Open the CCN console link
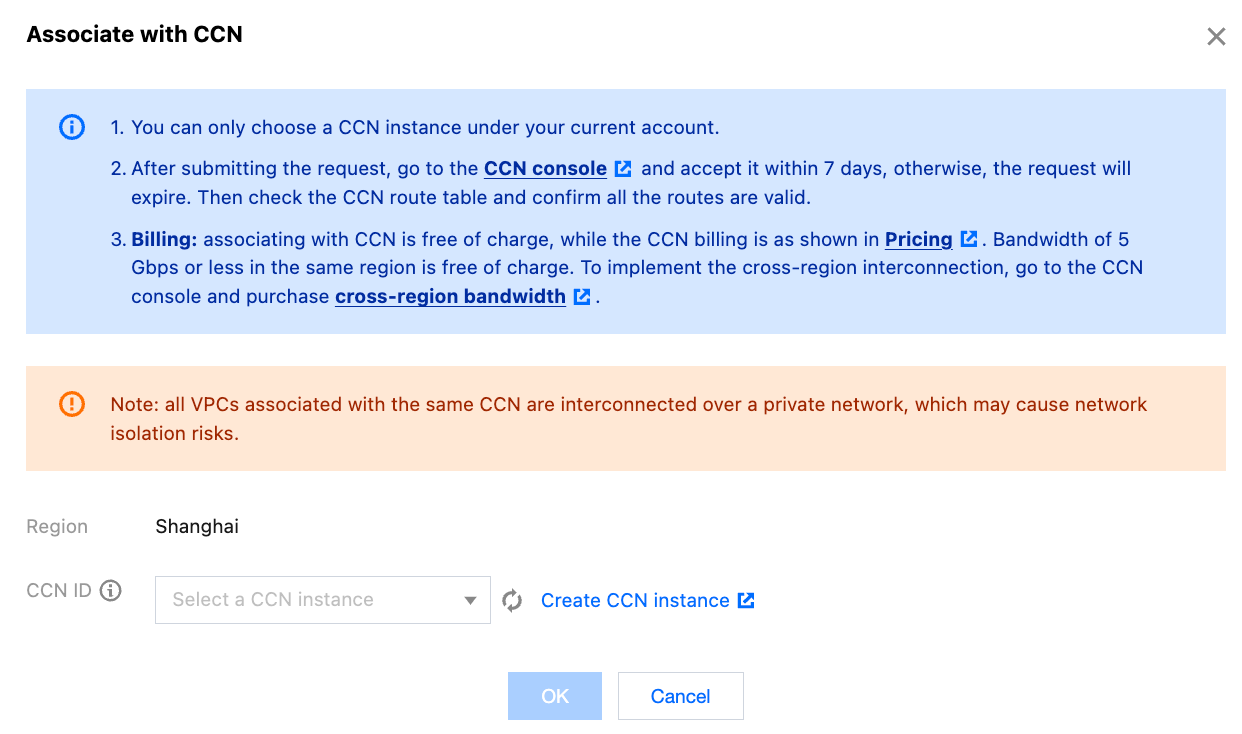 pyautogui.click(x=545, y=169)
